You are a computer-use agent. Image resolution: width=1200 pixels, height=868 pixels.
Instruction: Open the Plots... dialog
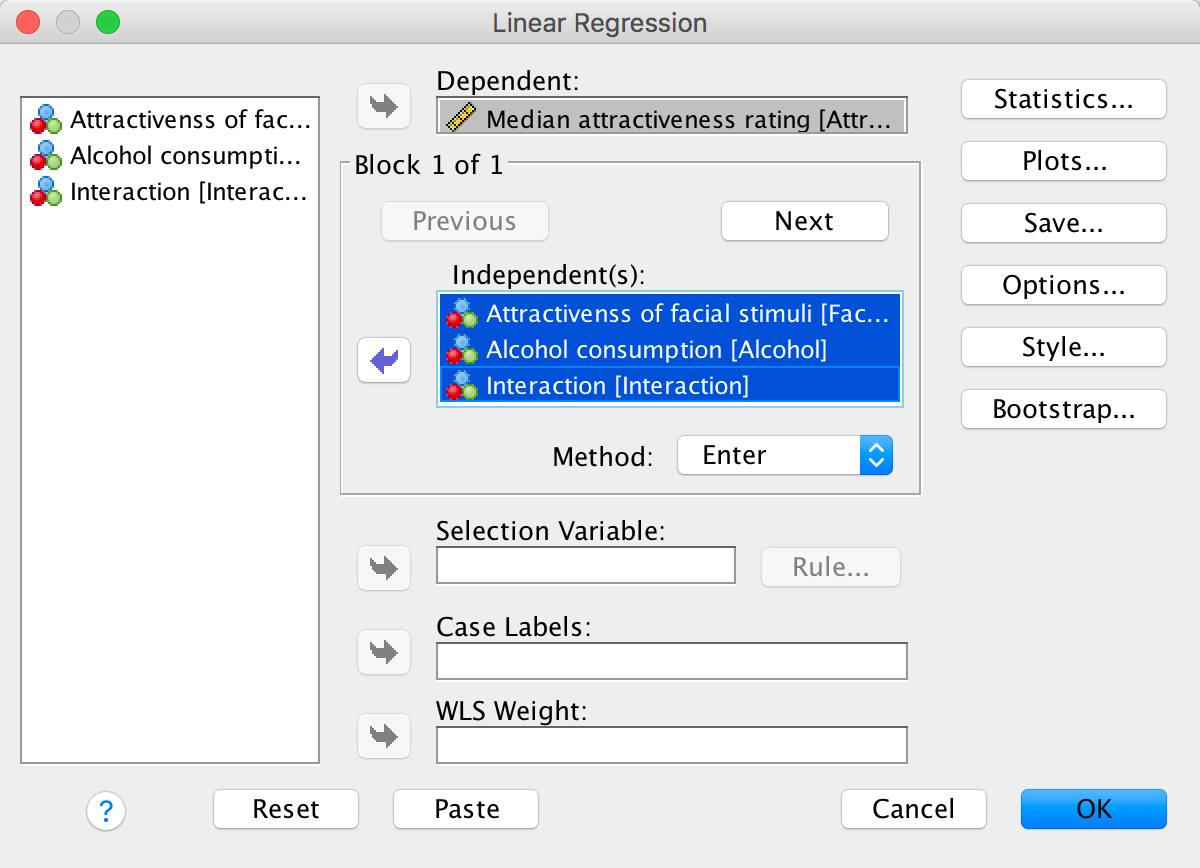point(1063,162)
